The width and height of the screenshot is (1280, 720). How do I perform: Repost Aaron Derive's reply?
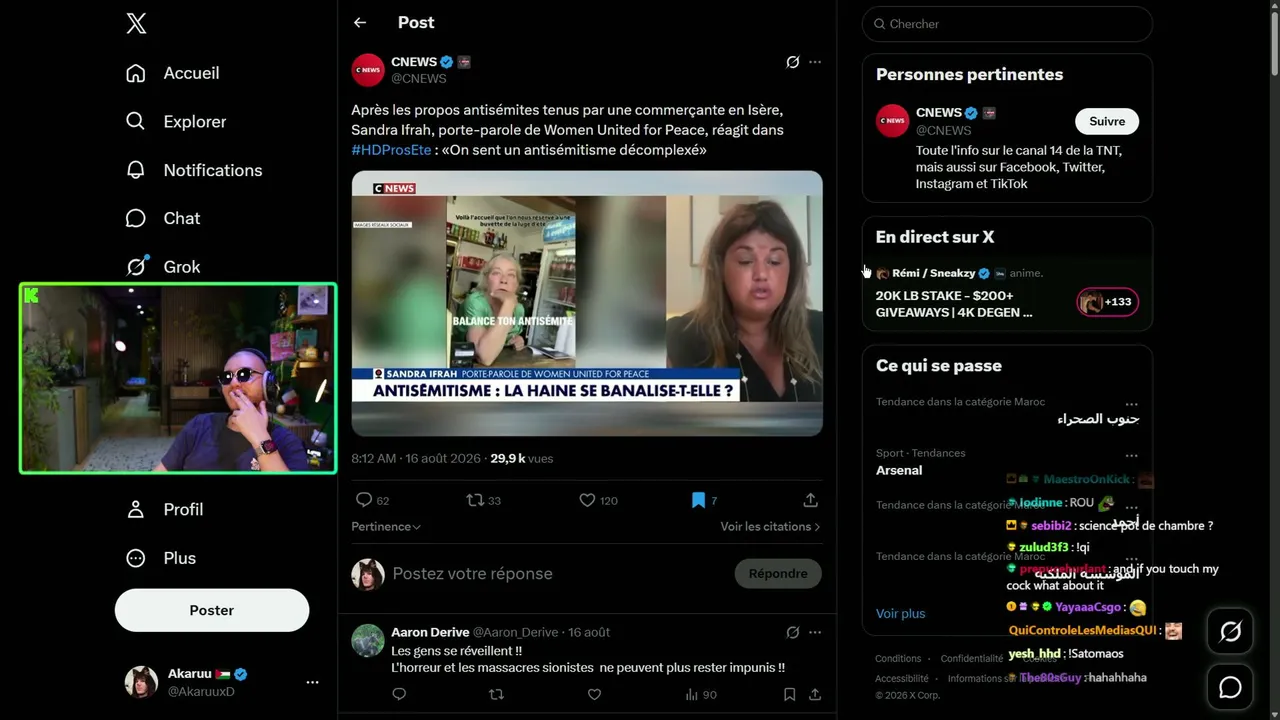click(x=496, y=694)
